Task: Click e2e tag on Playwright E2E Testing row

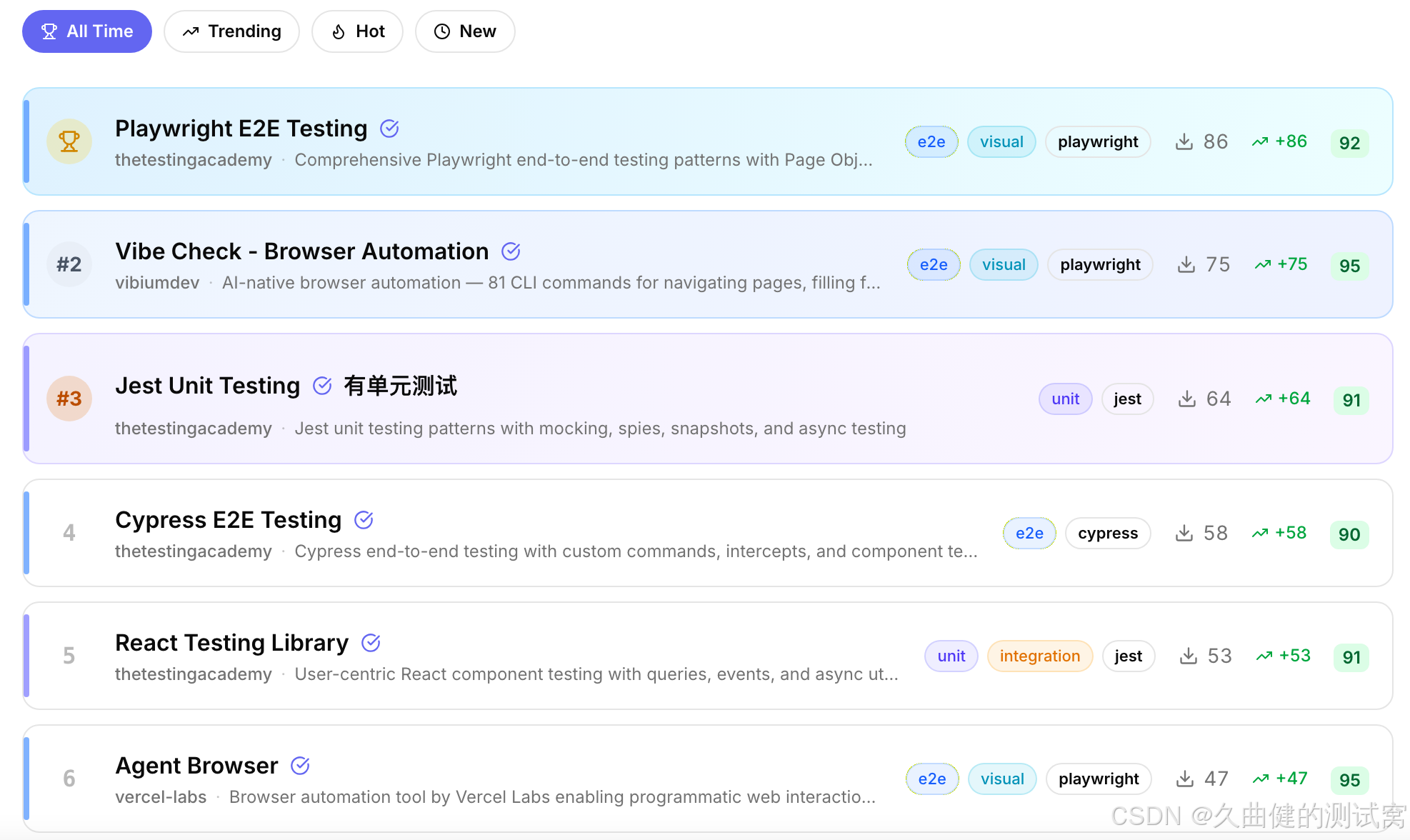Action: [931, 141]
